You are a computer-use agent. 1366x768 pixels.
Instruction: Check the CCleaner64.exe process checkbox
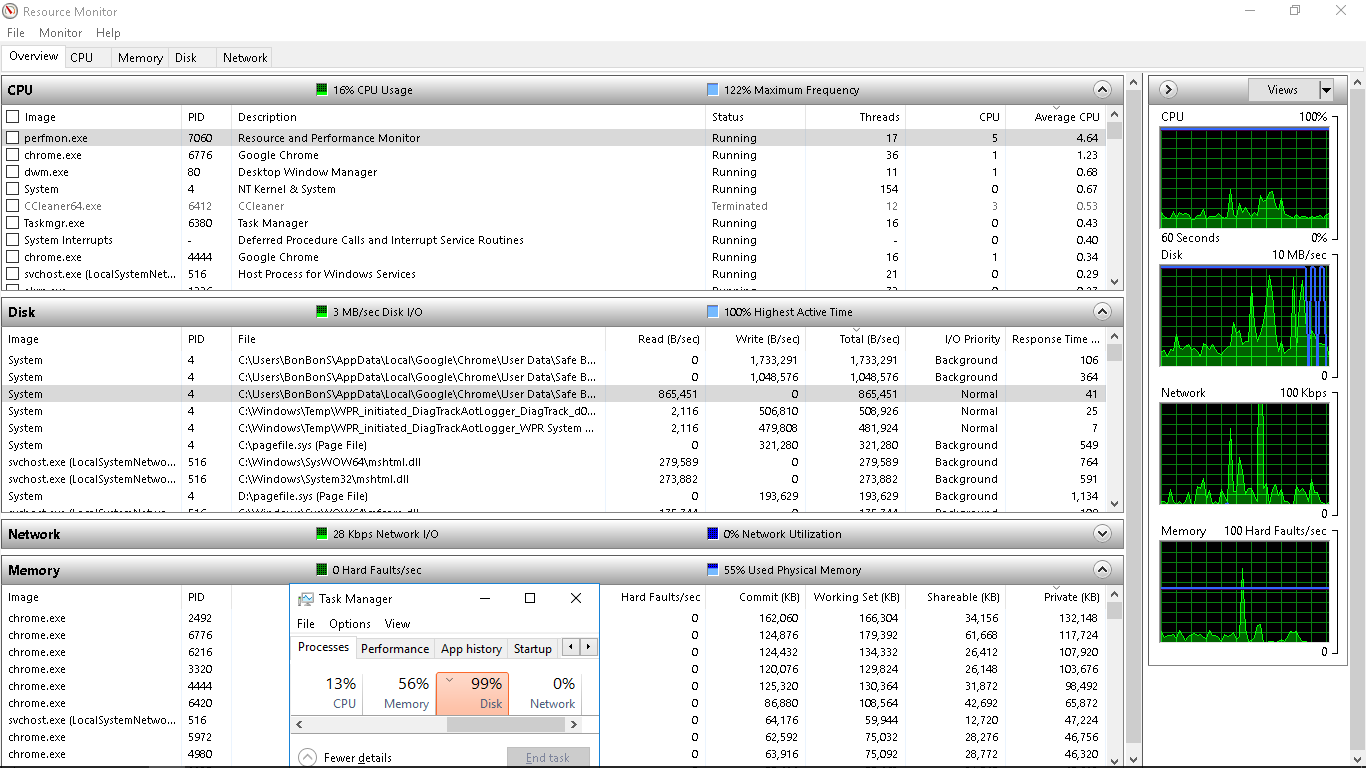[x=13, y=206]
